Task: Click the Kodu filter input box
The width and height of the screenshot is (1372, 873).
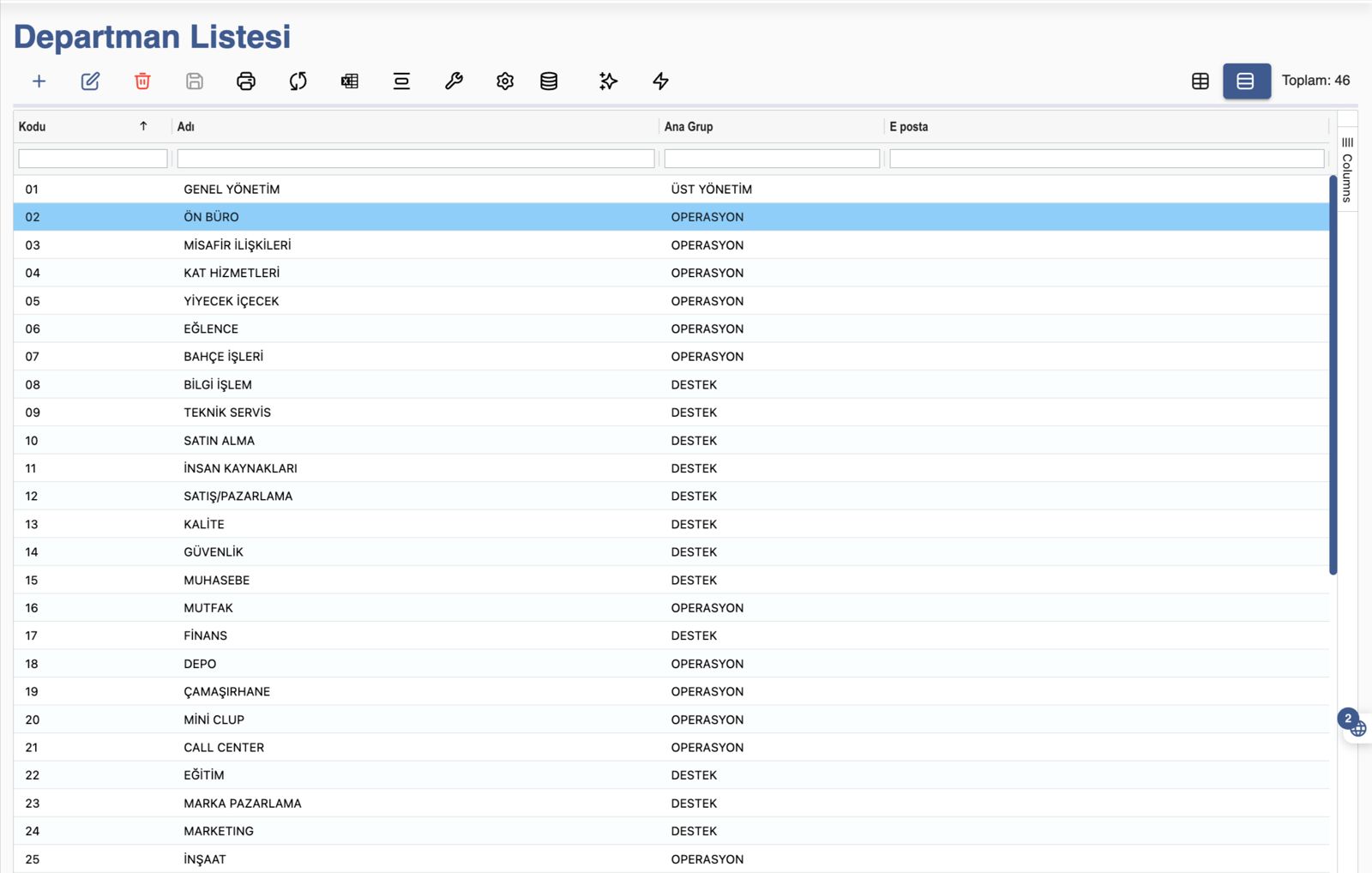Action: pyautogui.click(x=93, y=159)
